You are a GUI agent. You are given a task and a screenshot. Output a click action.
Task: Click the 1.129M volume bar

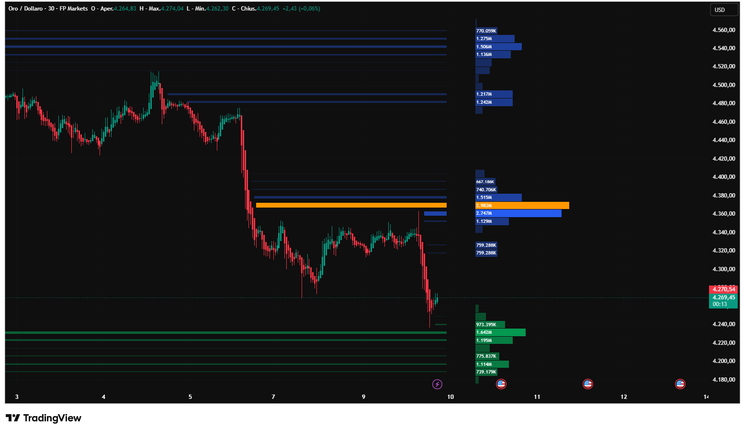492,221
